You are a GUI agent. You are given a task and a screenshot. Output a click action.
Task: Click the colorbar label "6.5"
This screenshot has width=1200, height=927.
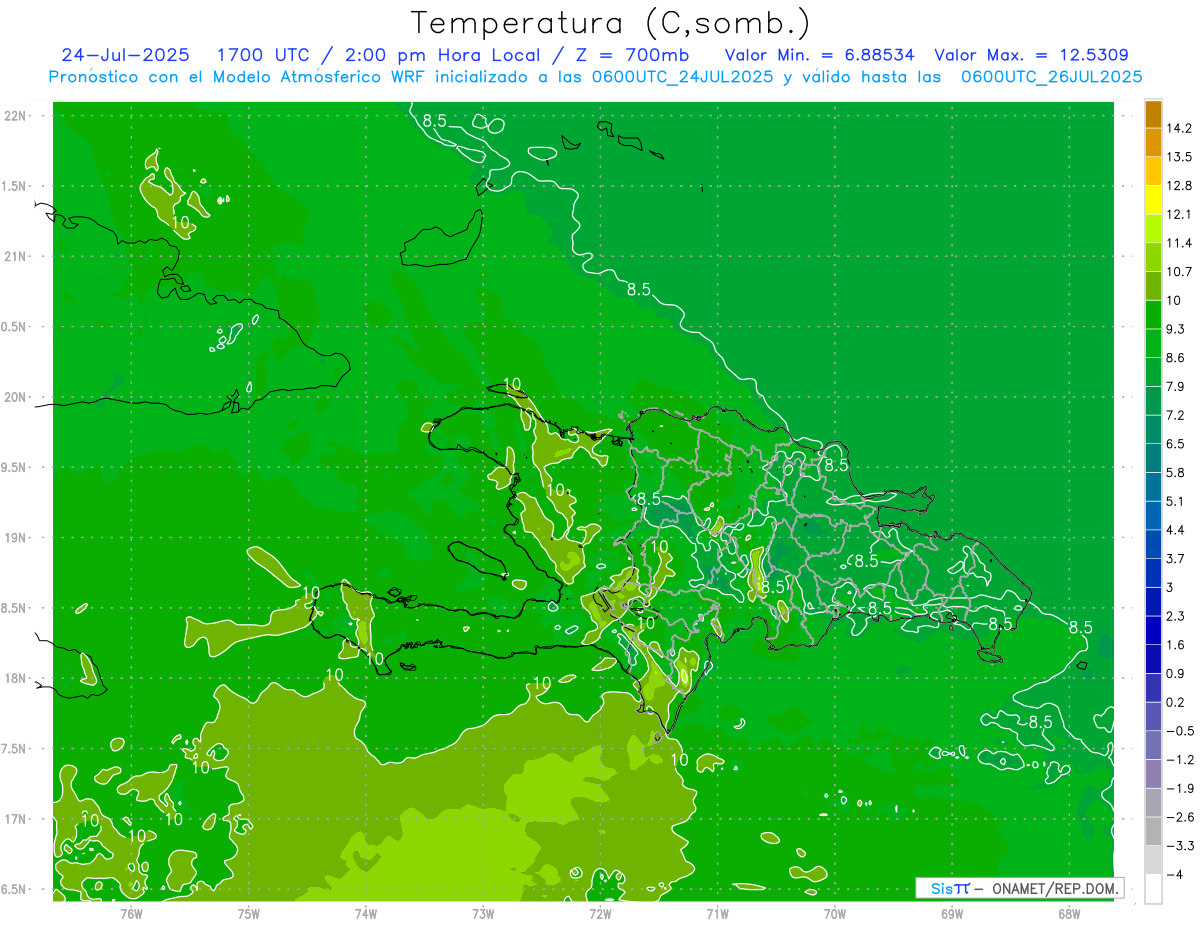pos(1176,444)
